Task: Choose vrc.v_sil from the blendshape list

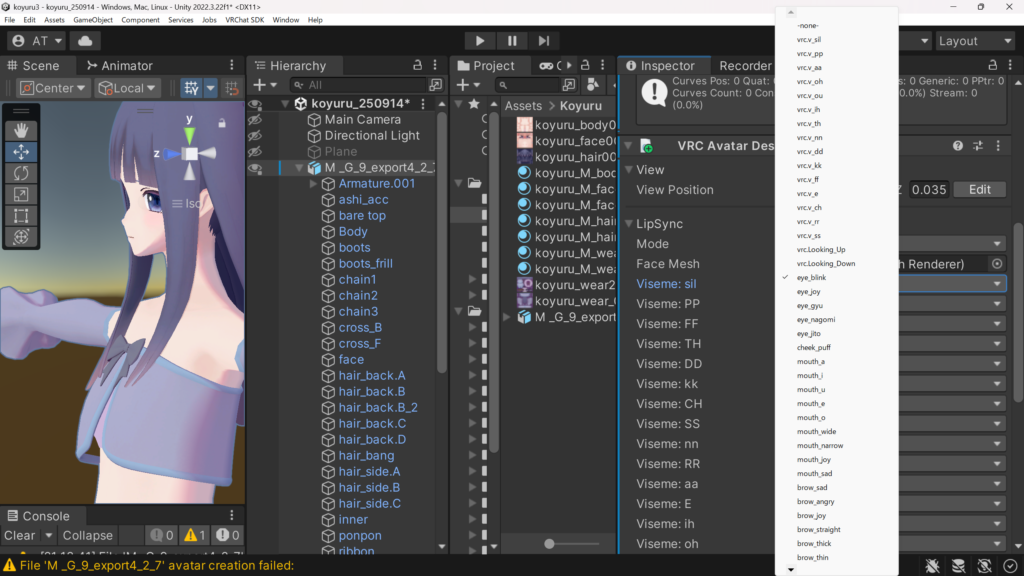Action: click(809, 40)
